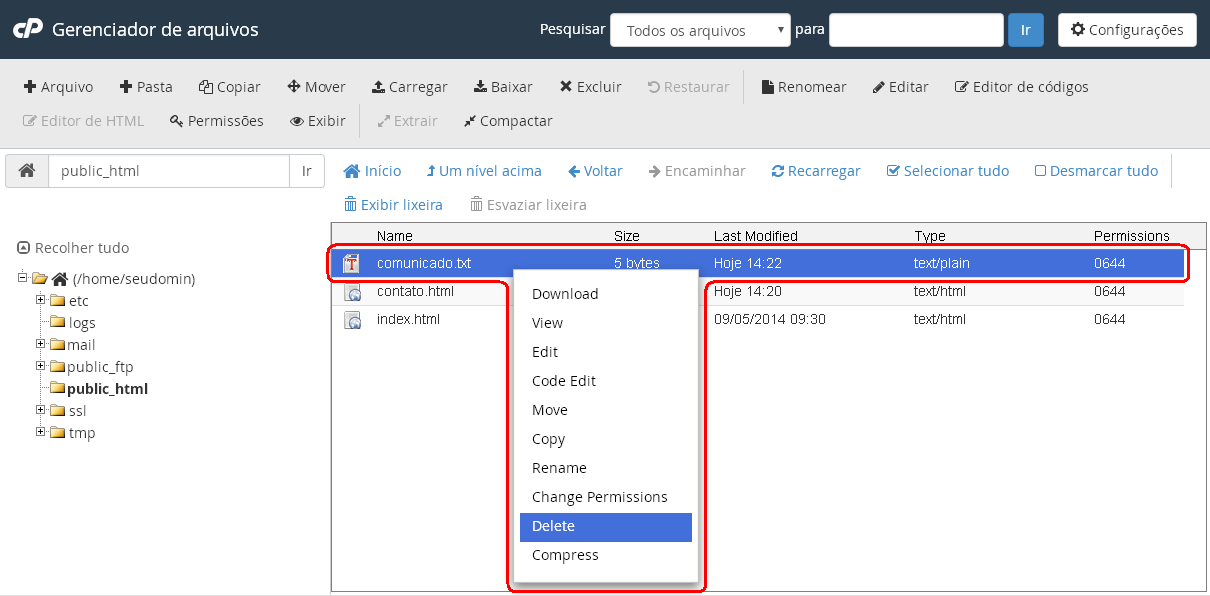
Task: Create new file with Arquivo button
Action: point(58,87)
